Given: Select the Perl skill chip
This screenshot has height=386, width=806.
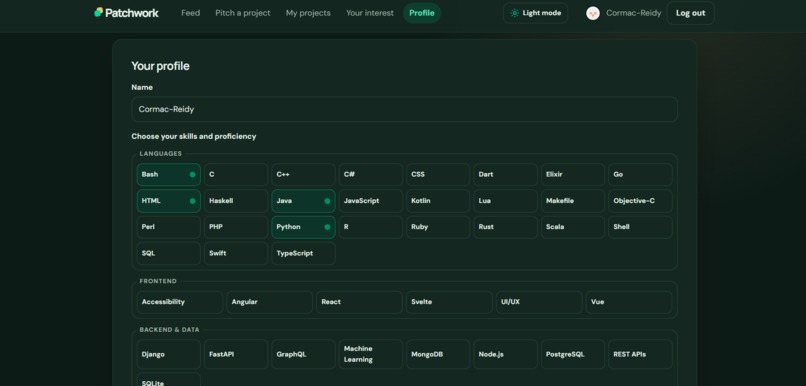Looking at the screenshot, I should pyautogui.click(x=169, y=227).
